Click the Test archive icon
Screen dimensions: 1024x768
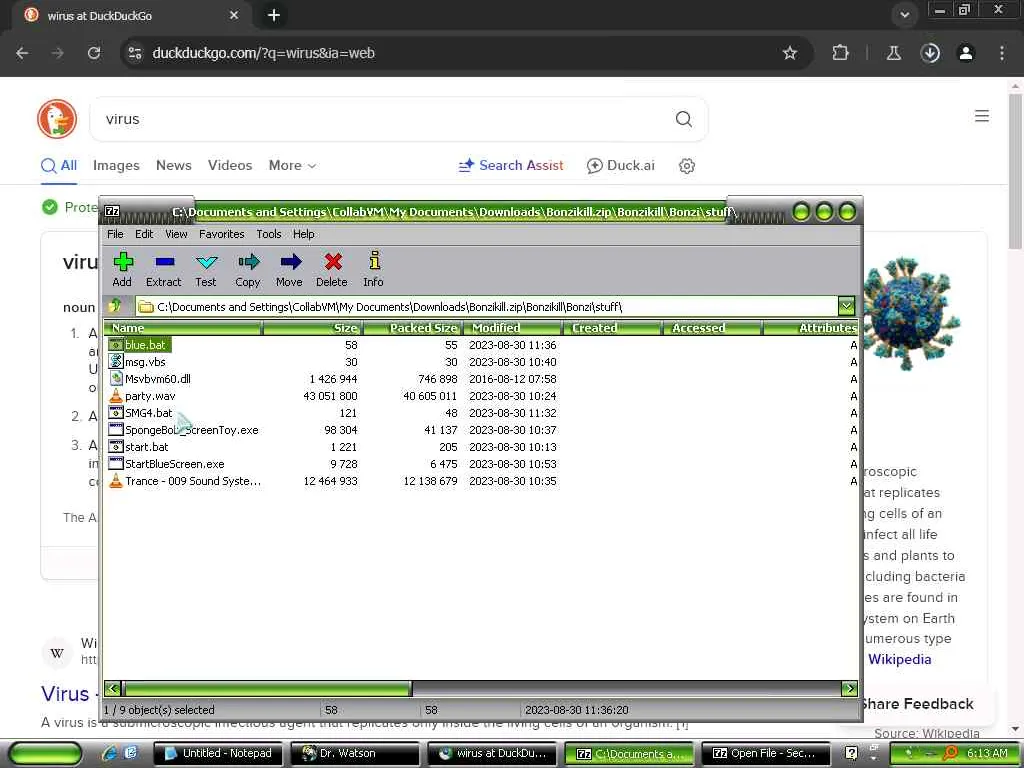pyautogui.click(x=206, y=262)
